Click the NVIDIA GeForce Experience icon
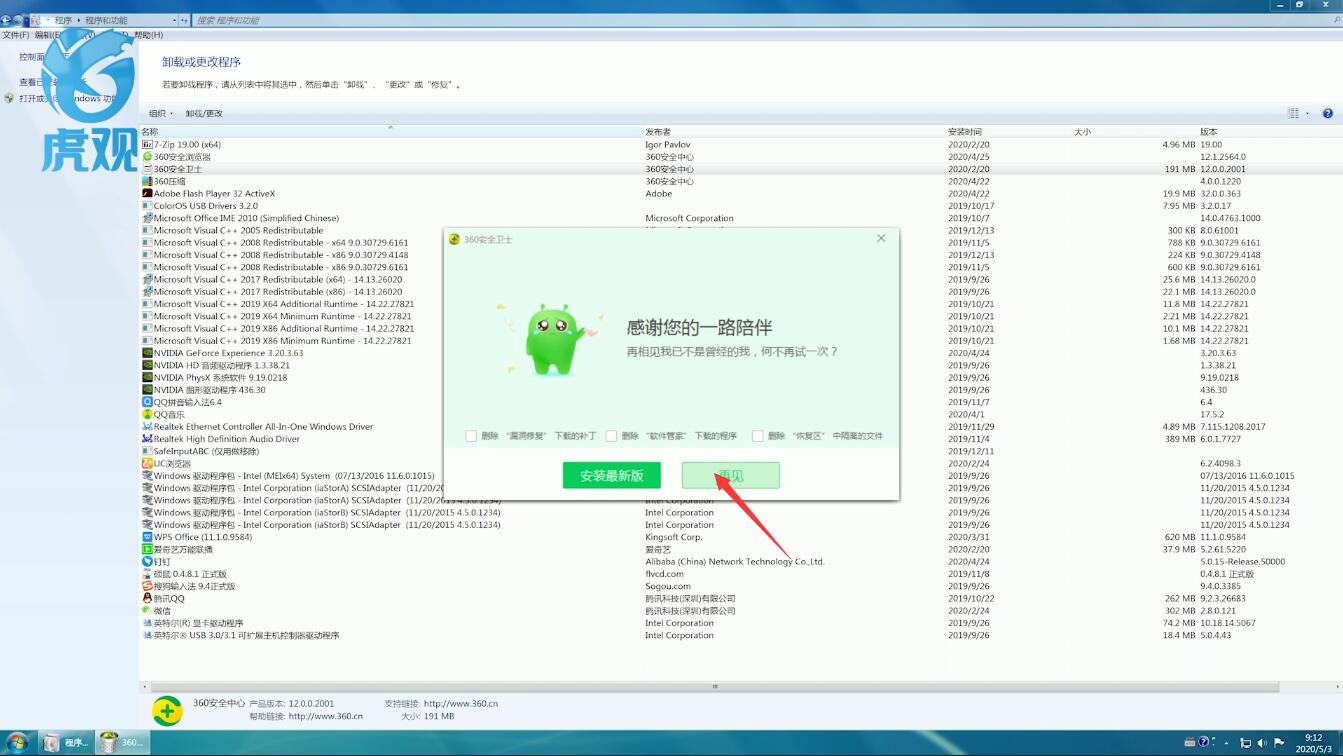This screenshot has height=756, width=1343. (147, 353)
